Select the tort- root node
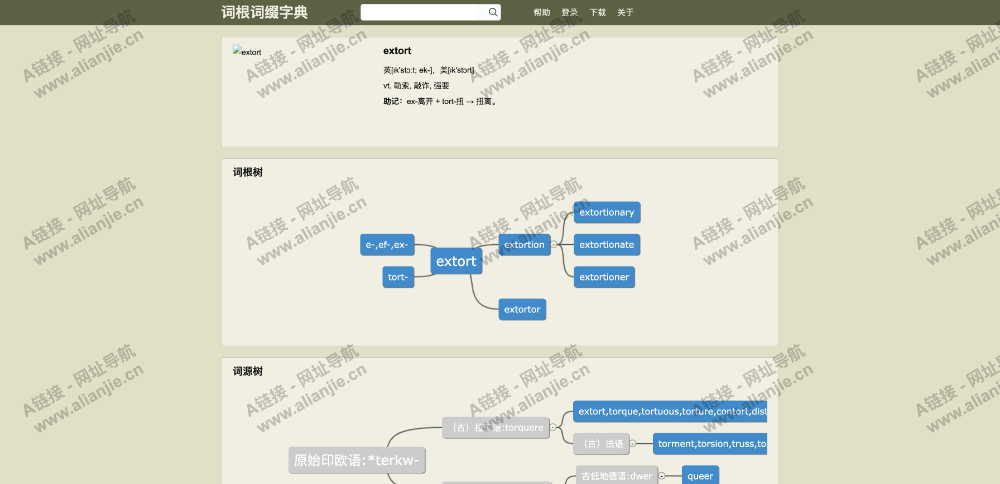 point(398,277)
